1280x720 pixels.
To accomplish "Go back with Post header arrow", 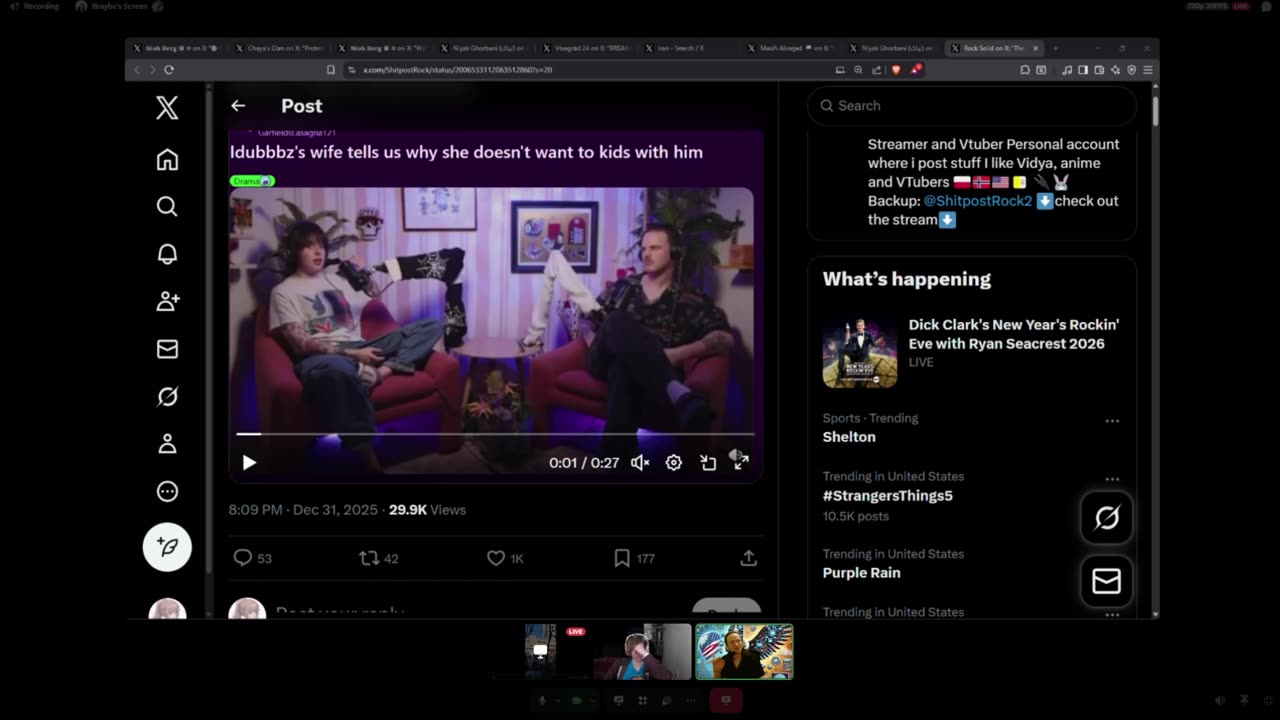I will [x=238, y=106].
